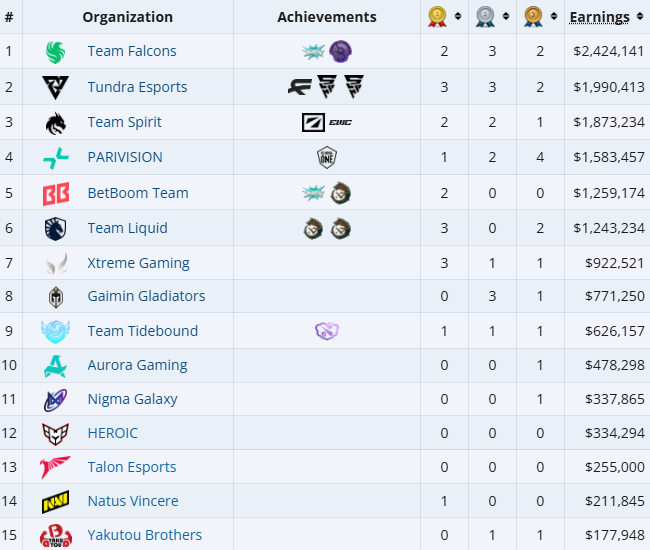This screenshot has width=650, height=550.
Task: Click Team Tidebound's purple achievement icon
Action: pyautogui.click(x=327, y=331)
